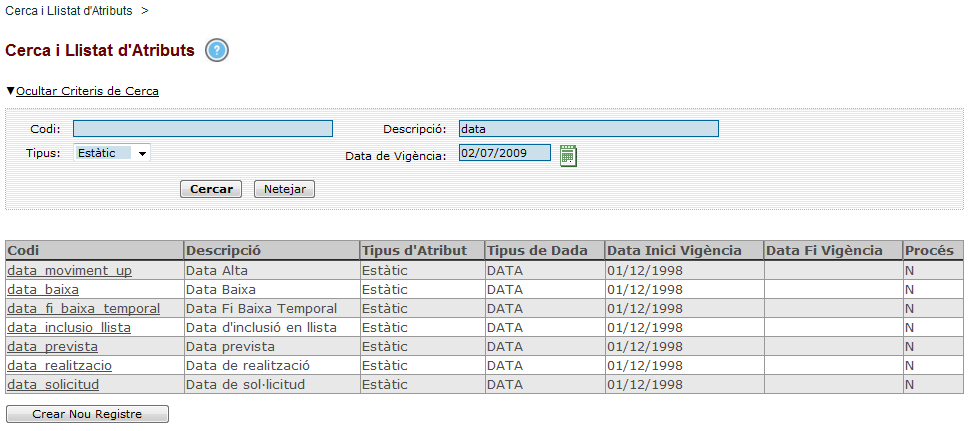The width and height of the screenshot is (971, 431).
Task: Focus the Codi input field
Action: tap(203, 129)
